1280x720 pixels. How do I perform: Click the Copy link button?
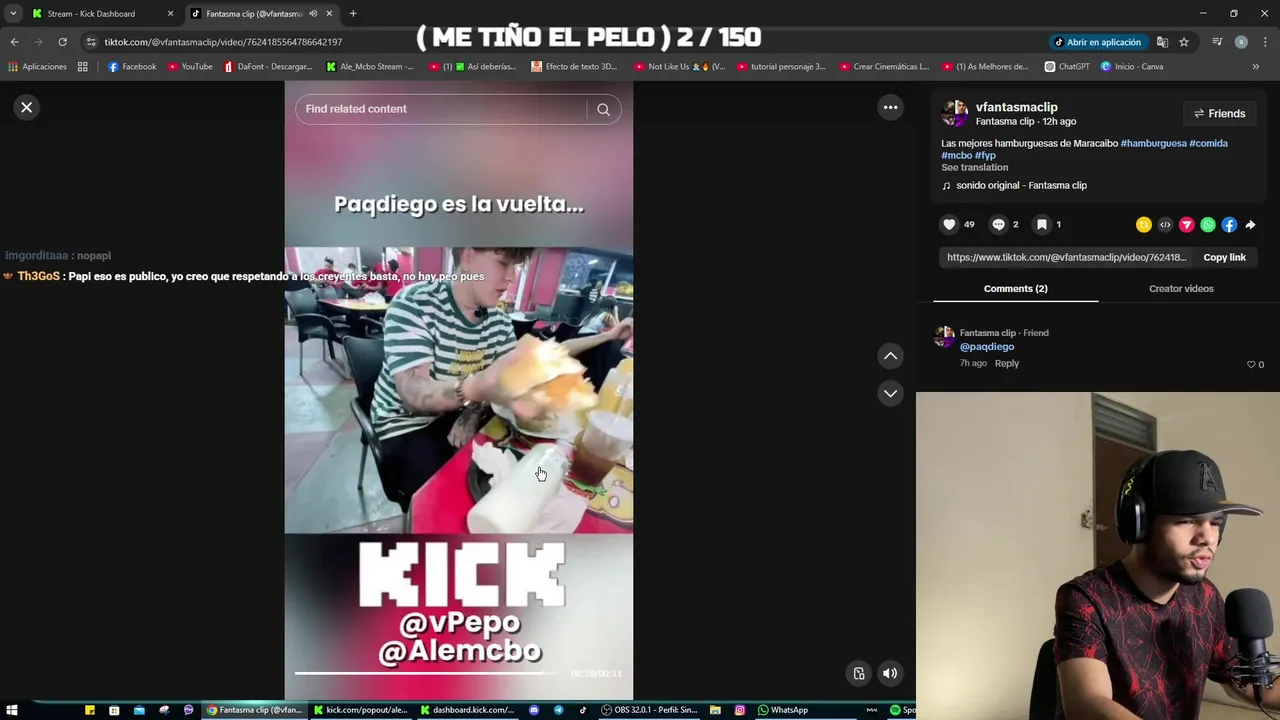pos(1224,258)
